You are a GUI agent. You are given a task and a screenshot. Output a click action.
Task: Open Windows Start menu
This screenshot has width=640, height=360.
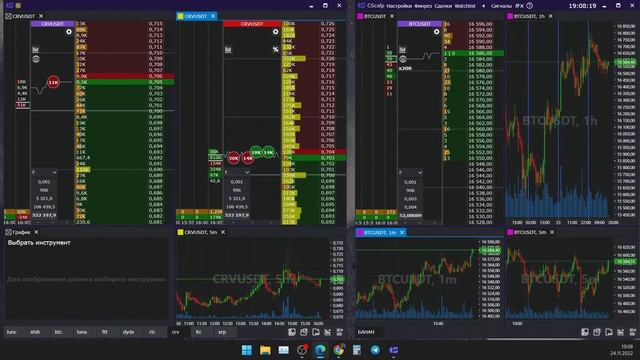point(247,350)
